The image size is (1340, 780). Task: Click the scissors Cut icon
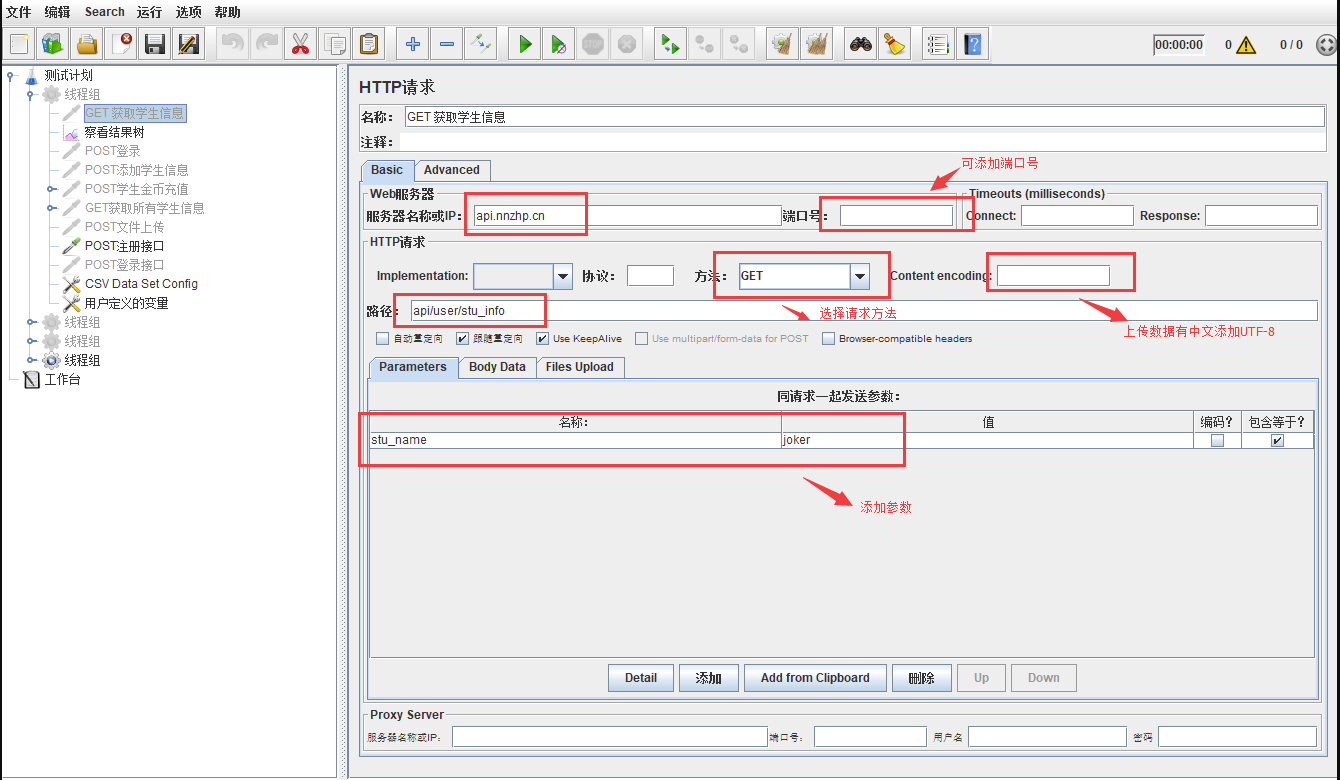pos(300,44)
